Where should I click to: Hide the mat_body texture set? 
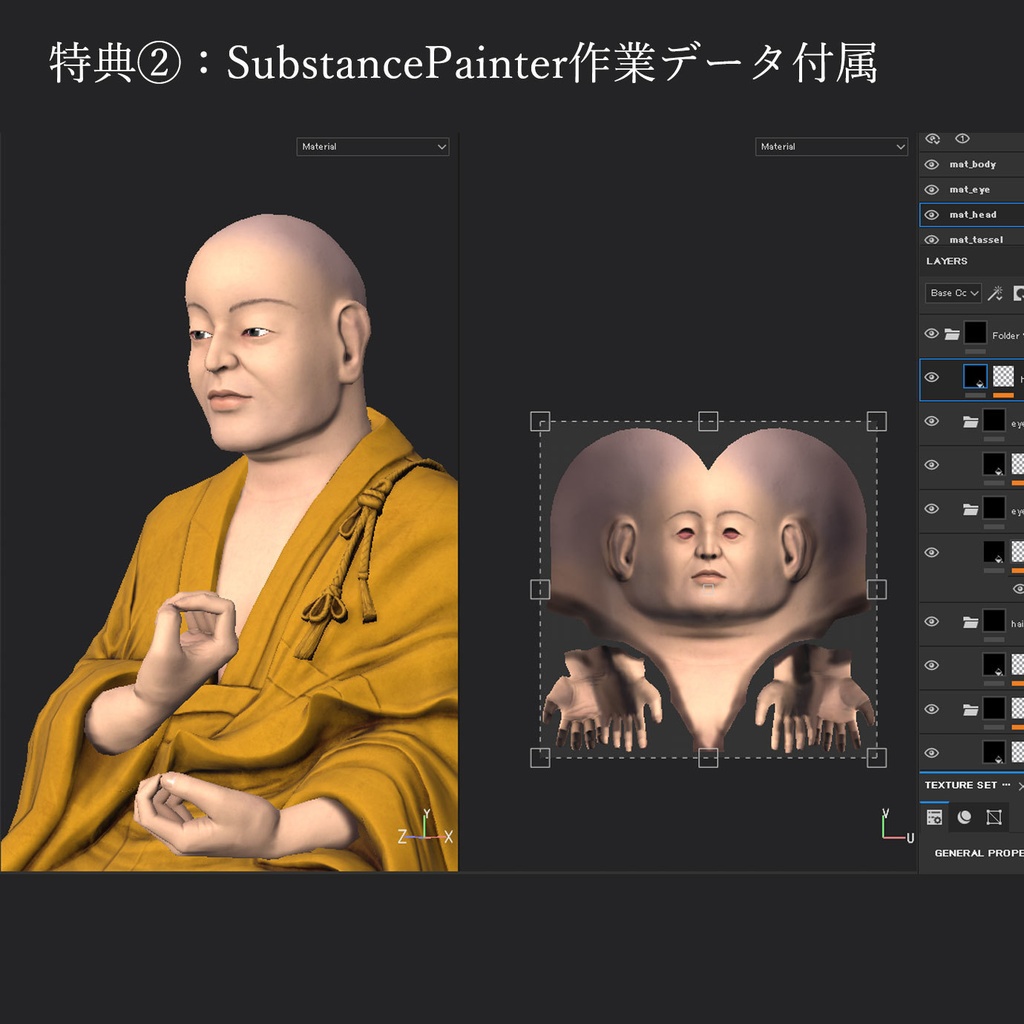click(932, 164)
